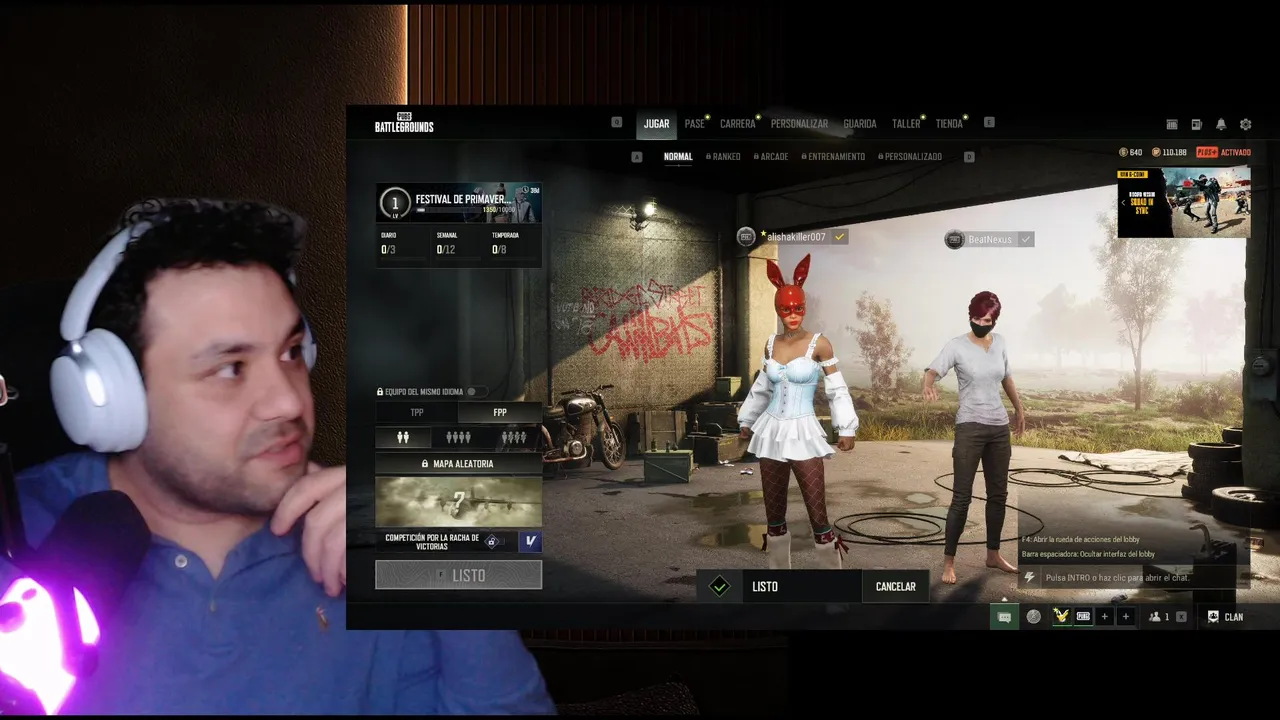This screenshot has height=720, width=1280.
Task: Click the X key hint beside friends count
Action: tap(1181, 617)
